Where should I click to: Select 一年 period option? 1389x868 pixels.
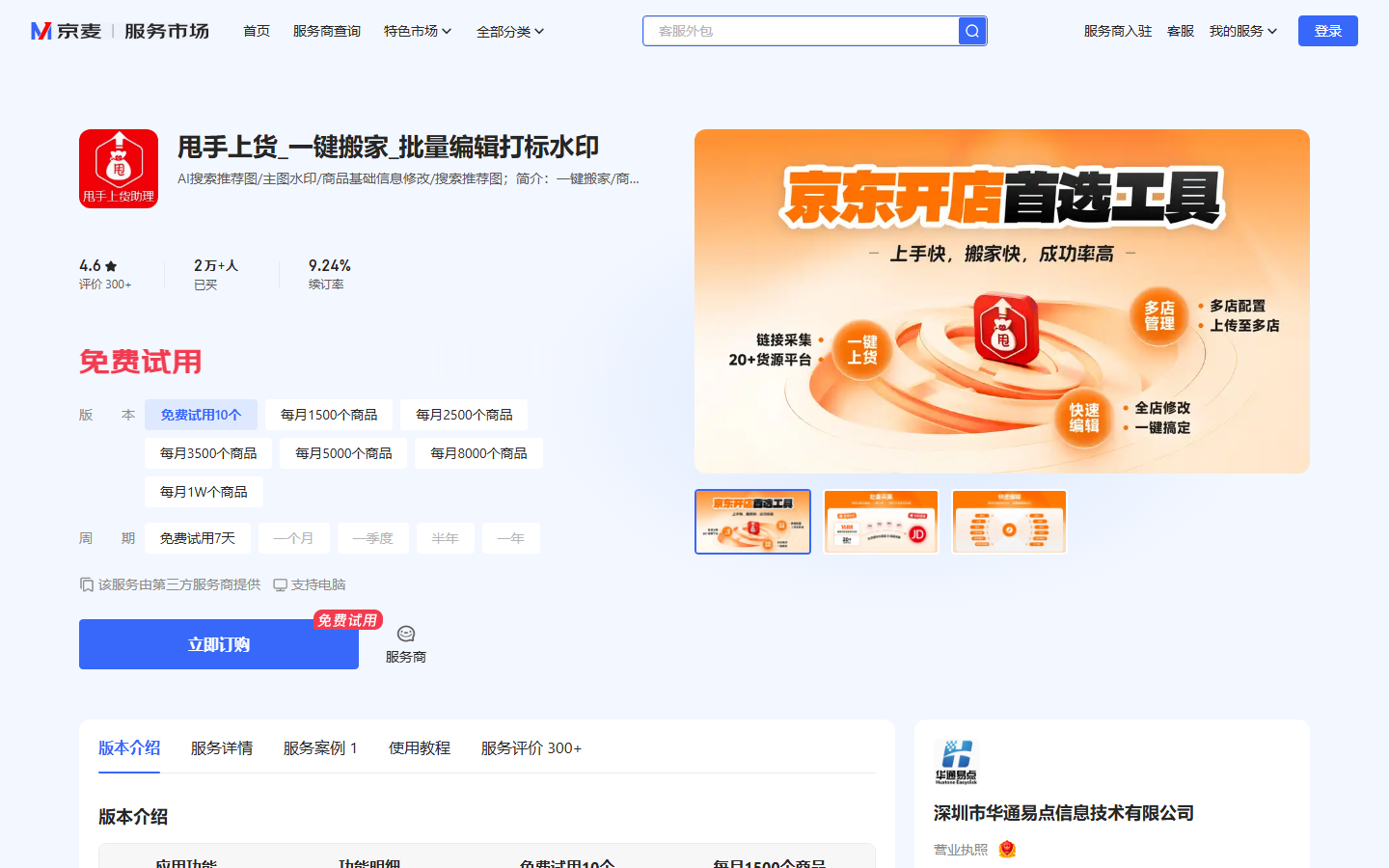point(510,538)
